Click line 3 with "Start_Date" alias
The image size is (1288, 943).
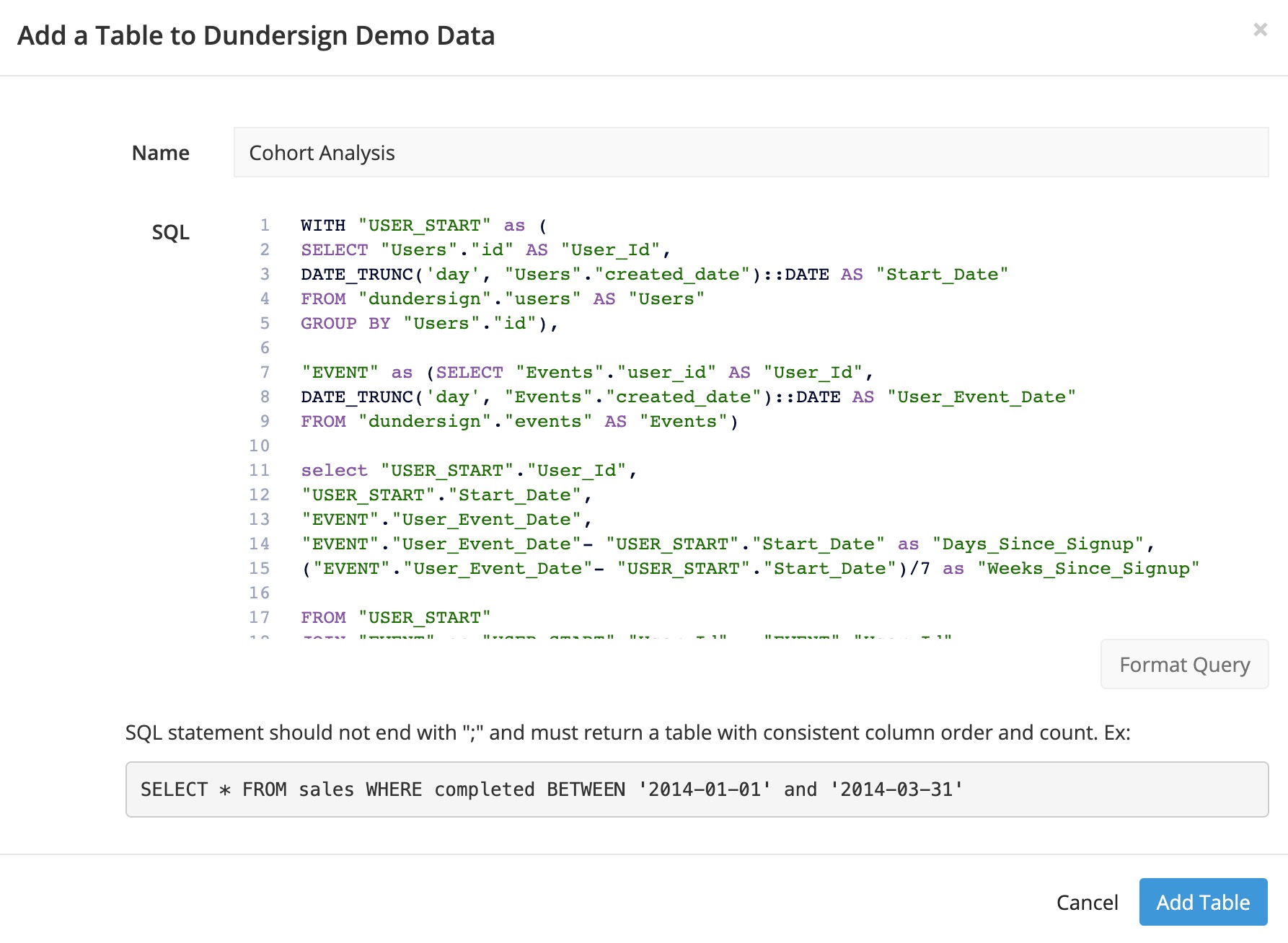tap(654, 275)
